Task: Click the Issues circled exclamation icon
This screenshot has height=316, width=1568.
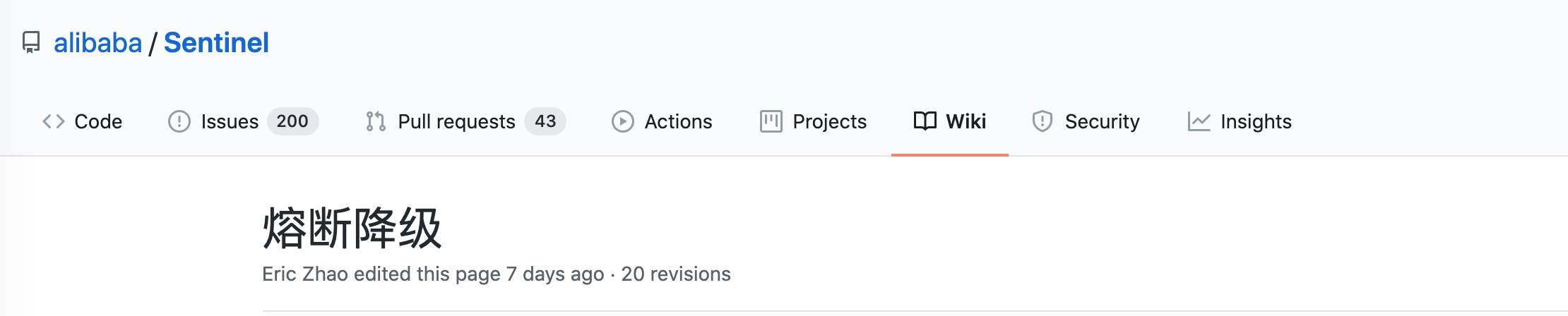Action: click(179, 121)
